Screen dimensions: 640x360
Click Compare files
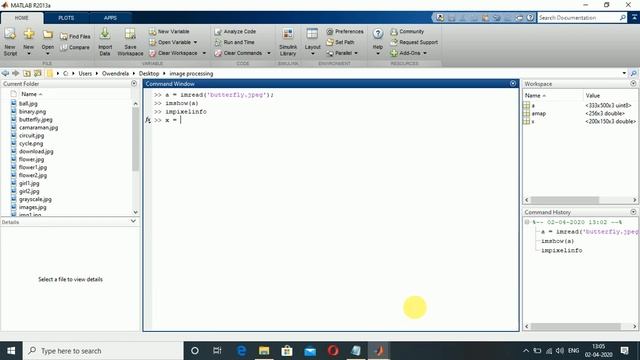point(75,47)
